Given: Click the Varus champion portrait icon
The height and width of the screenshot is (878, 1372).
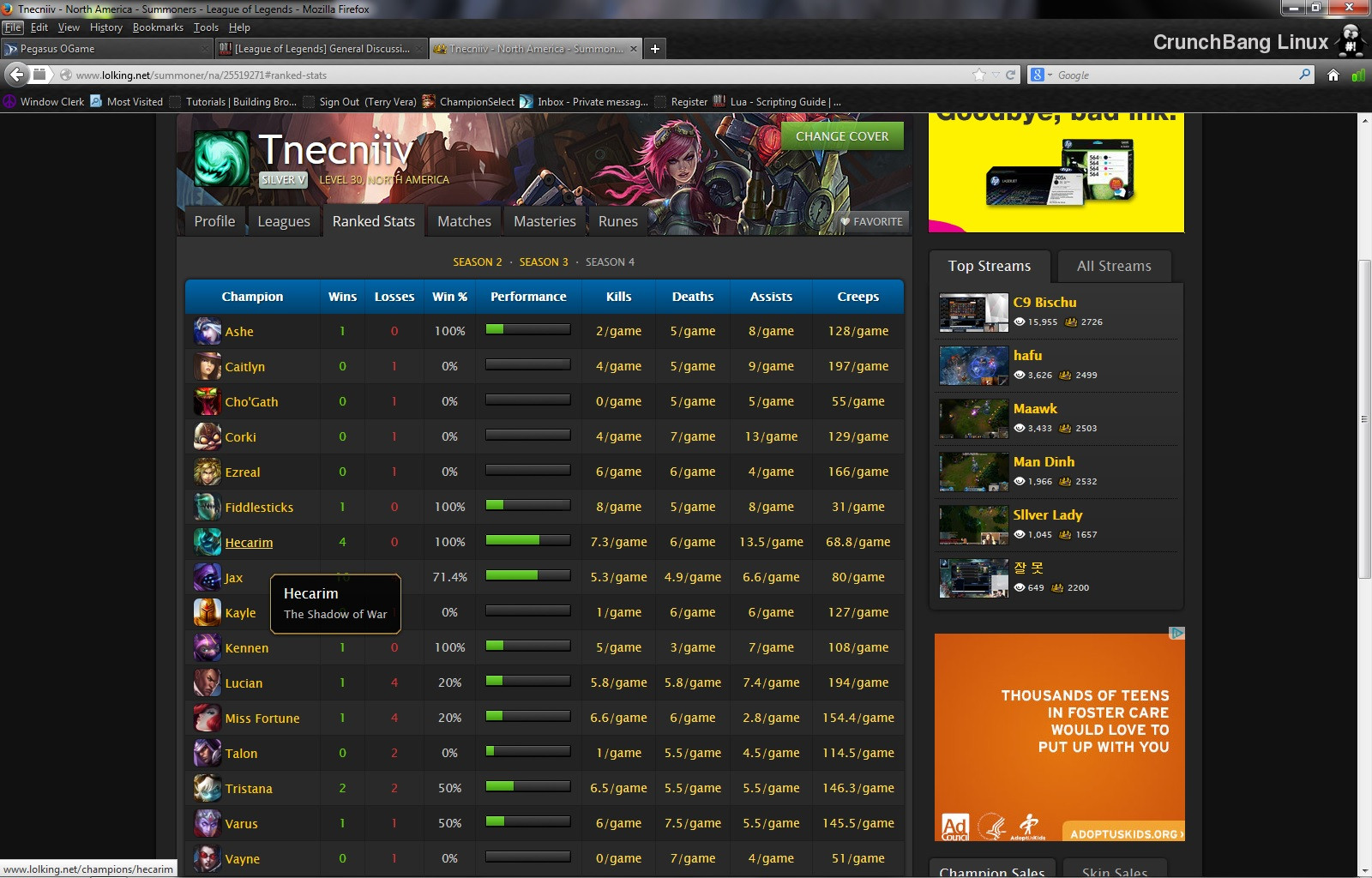Looking at the screenshot, I should [208, 823].
